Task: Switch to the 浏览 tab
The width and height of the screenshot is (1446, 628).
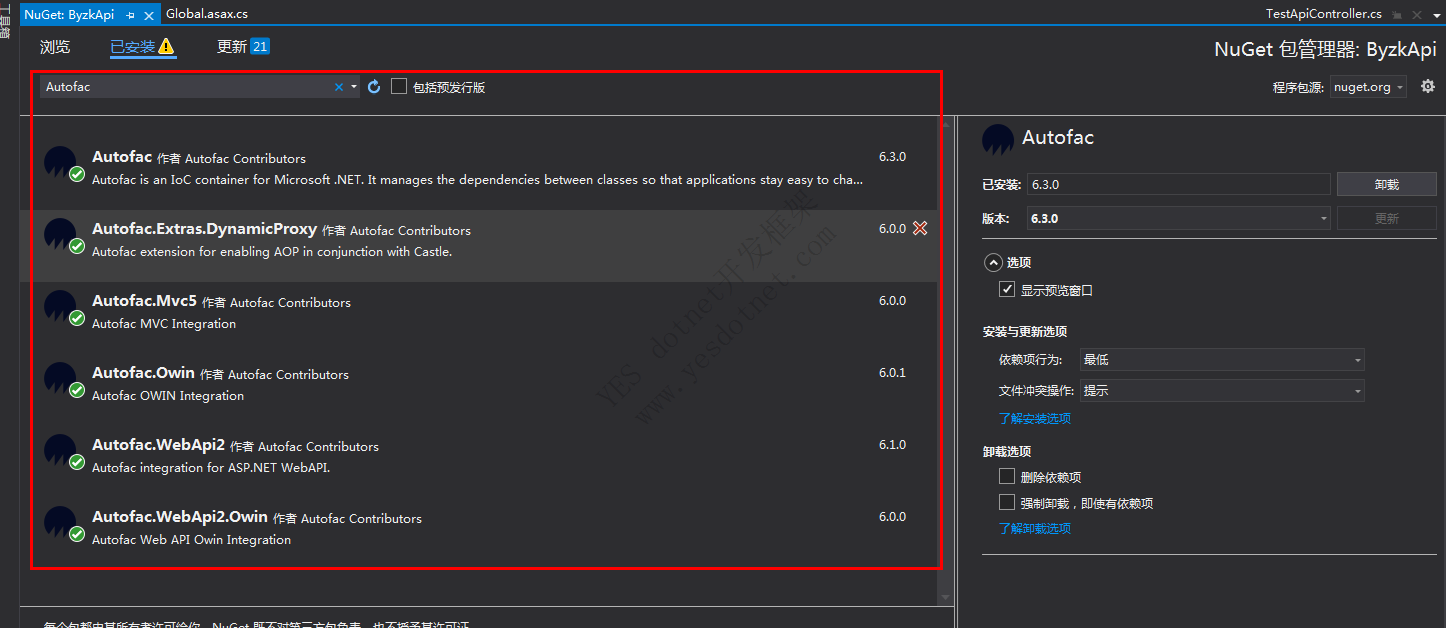Action: (x=55, y=46)
